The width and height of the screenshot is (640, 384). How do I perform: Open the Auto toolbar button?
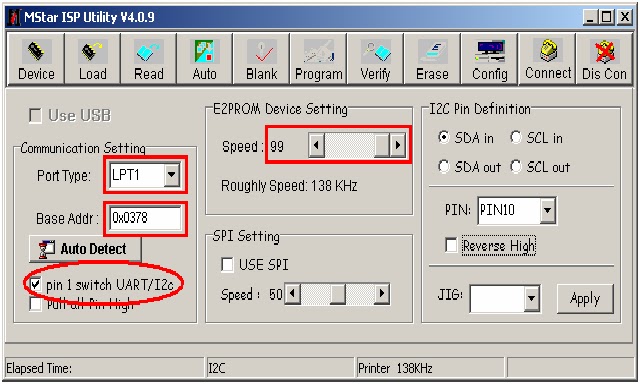204,59
